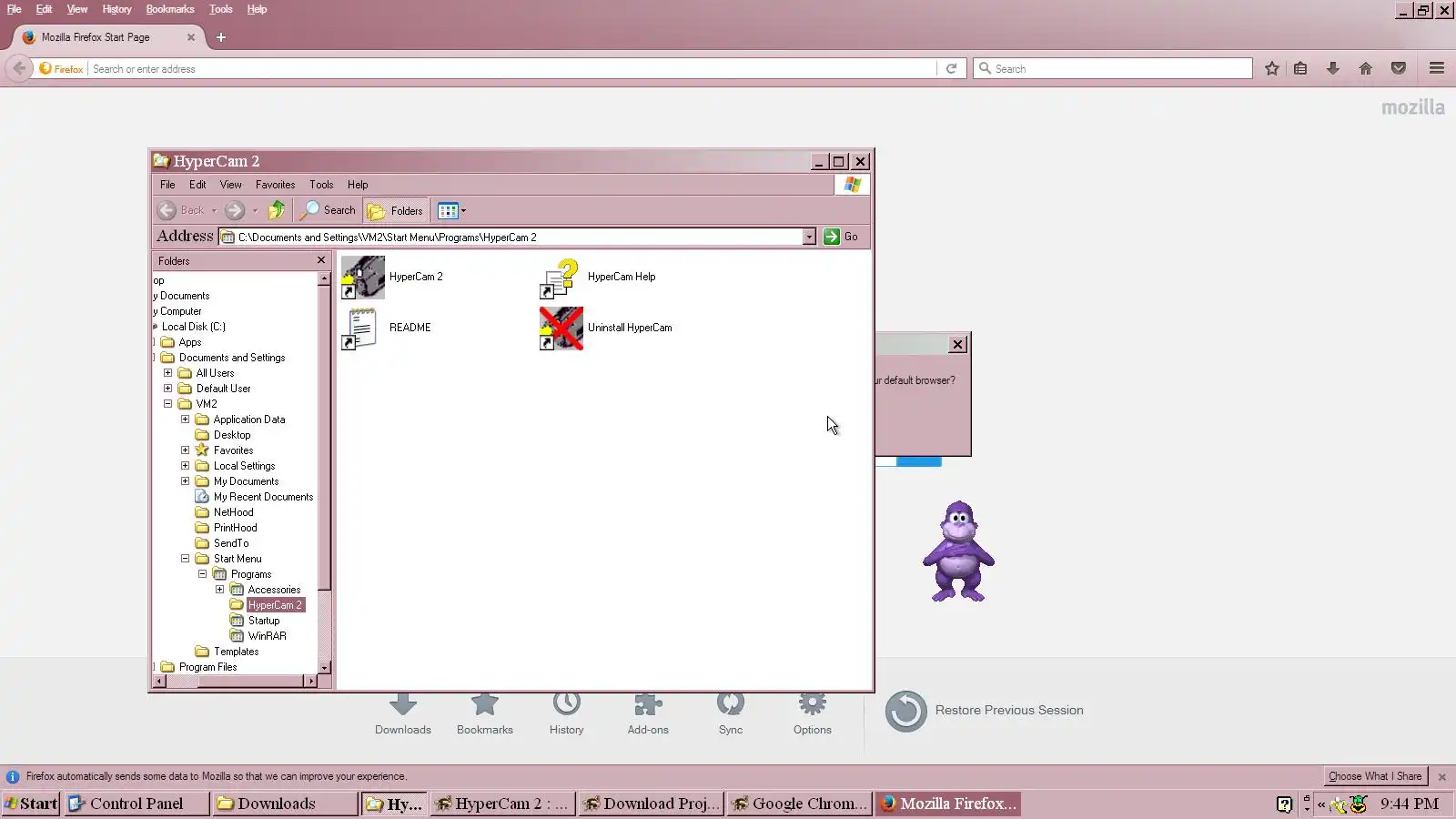Open Bookmarks shortcut on Firefox start page
Image resolution: width=1456 pixels, height=819 pixels.
click(x=485, y=714)
